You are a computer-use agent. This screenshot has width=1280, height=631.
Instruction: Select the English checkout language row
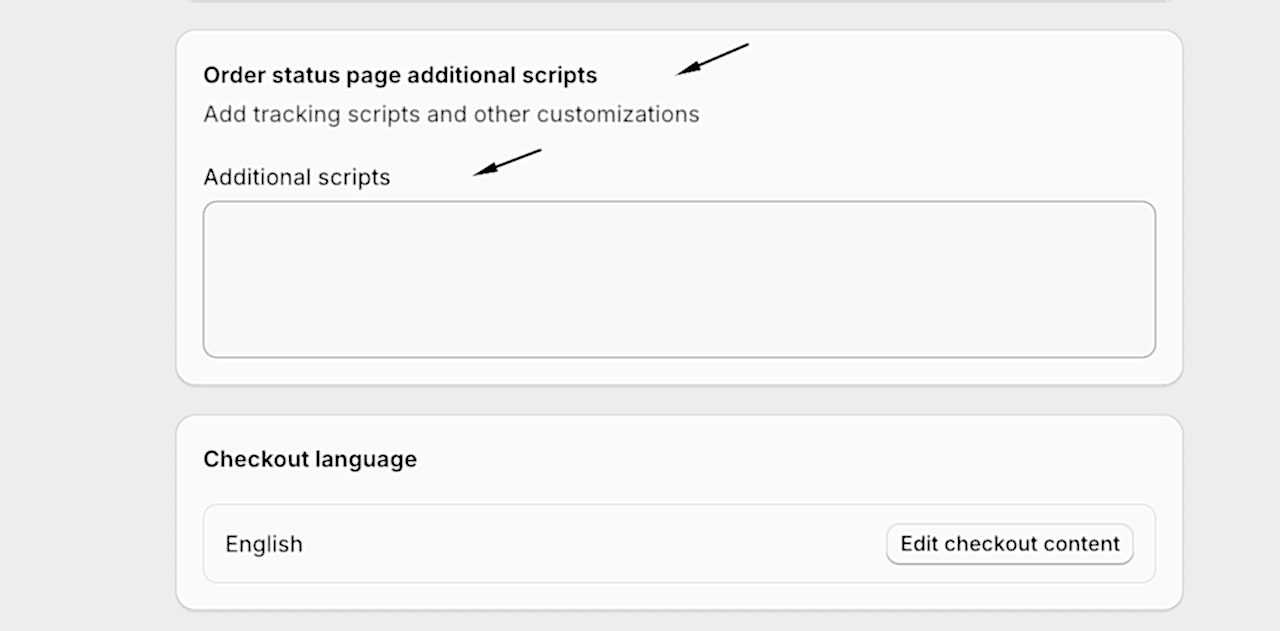pyautogui.click(x=679, y=544)
